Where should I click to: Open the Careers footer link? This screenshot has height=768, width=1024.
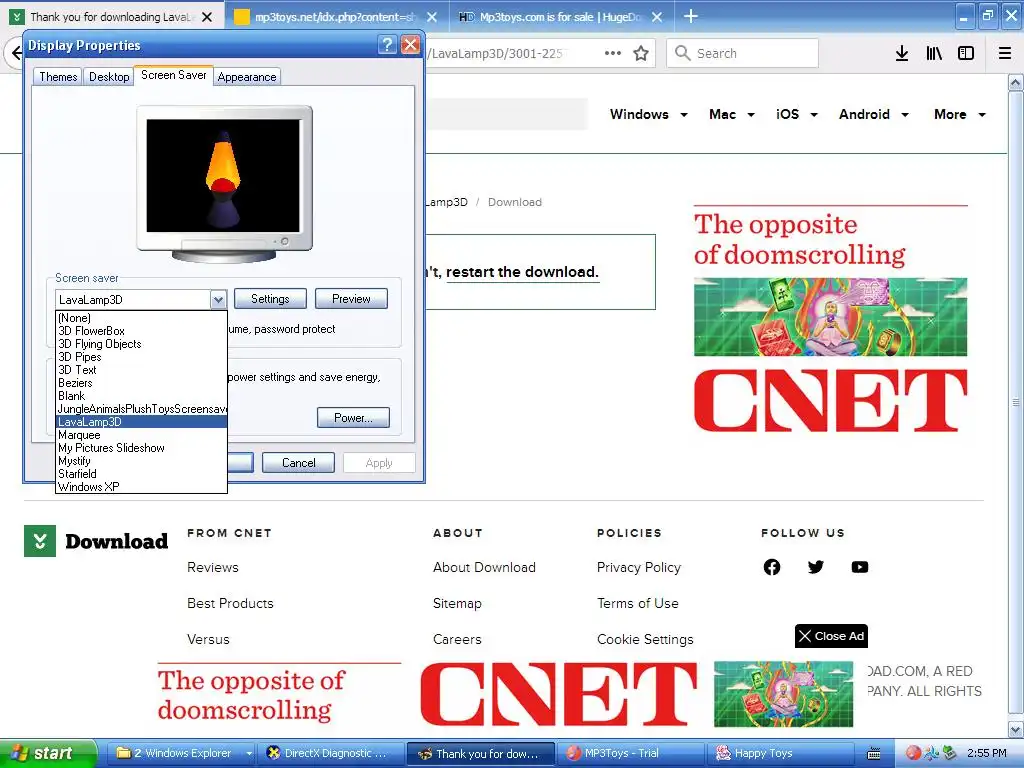pyautogui.click(x=457, y=639)
